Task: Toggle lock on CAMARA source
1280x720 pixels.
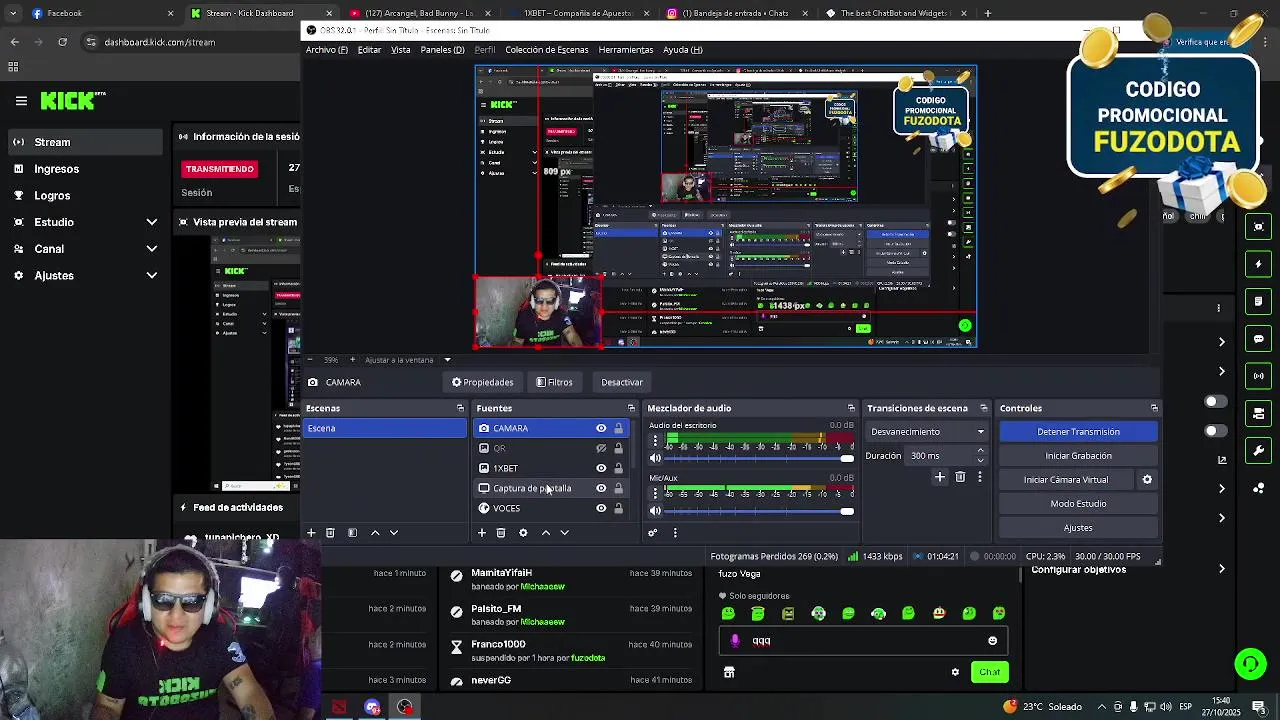Action: coord(618,428)
